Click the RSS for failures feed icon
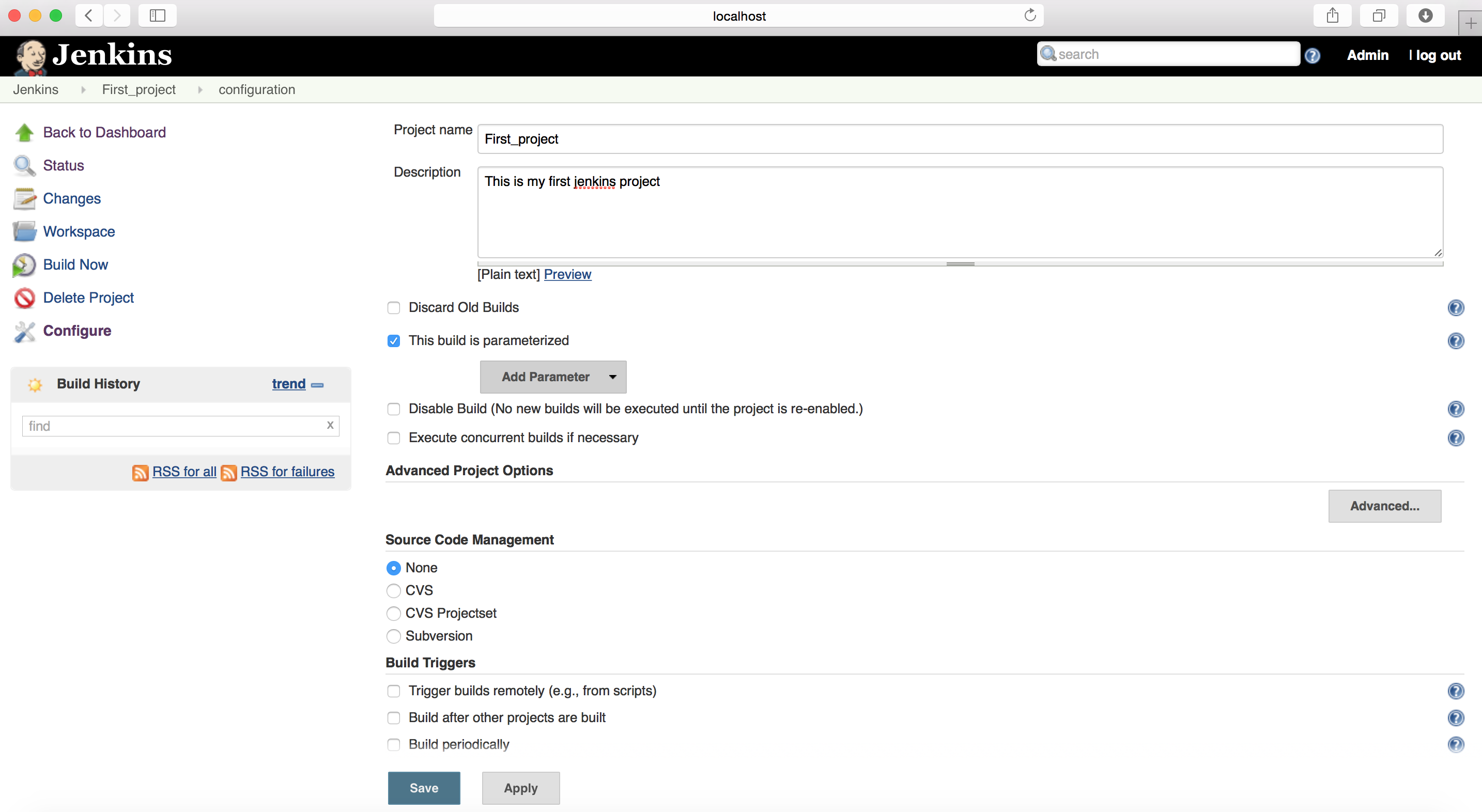The height and width of the screenshot is (812, 1482). tap(228, 472)
